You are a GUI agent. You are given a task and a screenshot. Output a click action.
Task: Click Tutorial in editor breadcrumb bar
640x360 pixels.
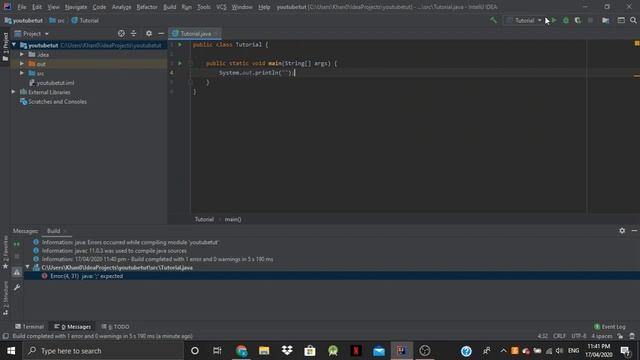point(204,220)
